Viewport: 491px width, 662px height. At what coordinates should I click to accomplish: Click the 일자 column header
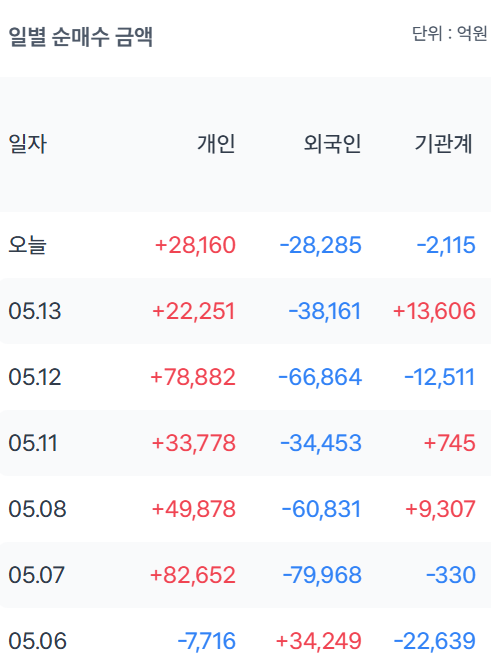(x=27, y=144)
